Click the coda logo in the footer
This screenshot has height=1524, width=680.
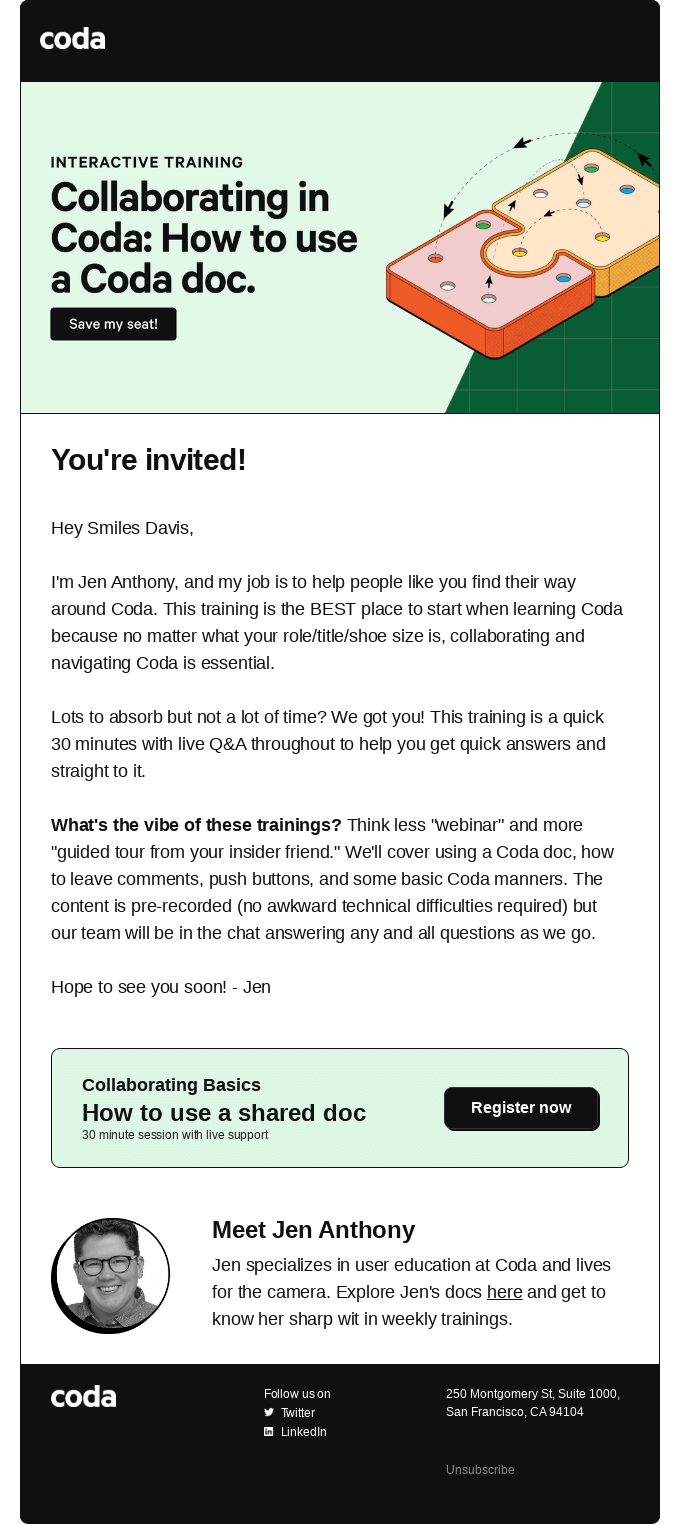82,1396
